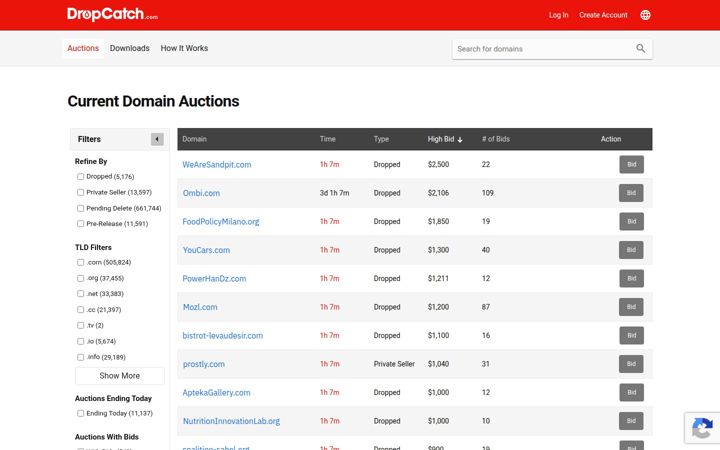
Task: Click the 3d 1h 7m time value
Action: click(334, 193)
